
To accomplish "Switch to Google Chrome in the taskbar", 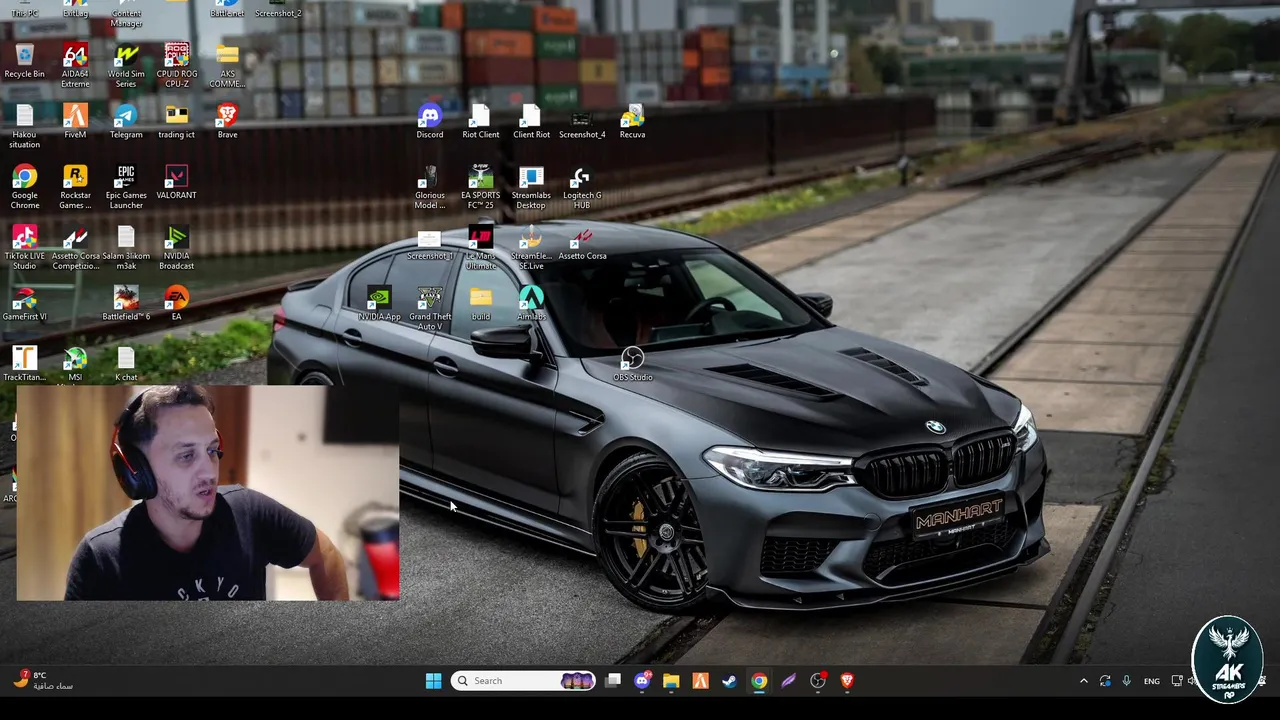I will pos(759,681).
